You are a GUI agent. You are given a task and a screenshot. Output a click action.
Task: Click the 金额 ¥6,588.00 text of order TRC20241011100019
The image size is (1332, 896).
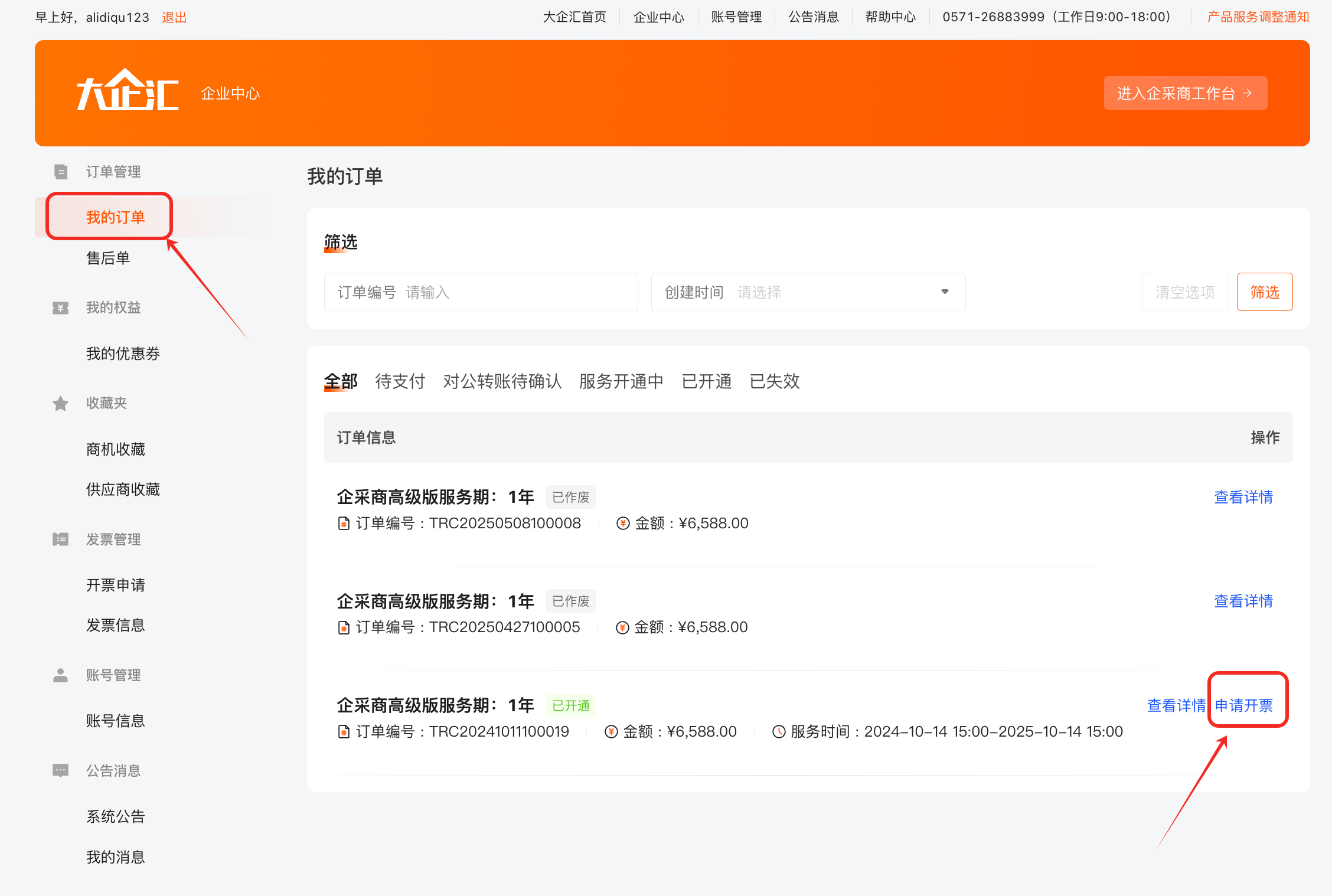pyautogui.click(x=680, y=732)
